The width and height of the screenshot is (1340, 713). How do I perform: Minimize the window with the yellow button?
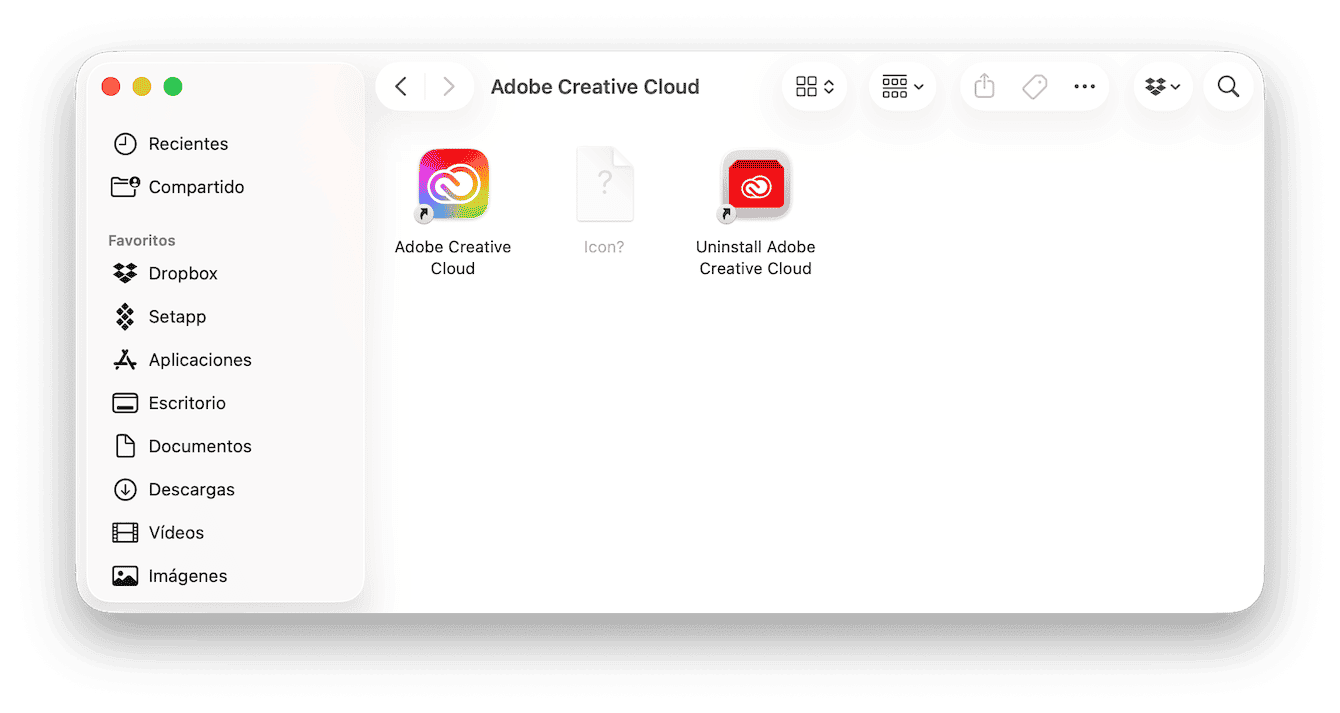[x=142, y=87]
